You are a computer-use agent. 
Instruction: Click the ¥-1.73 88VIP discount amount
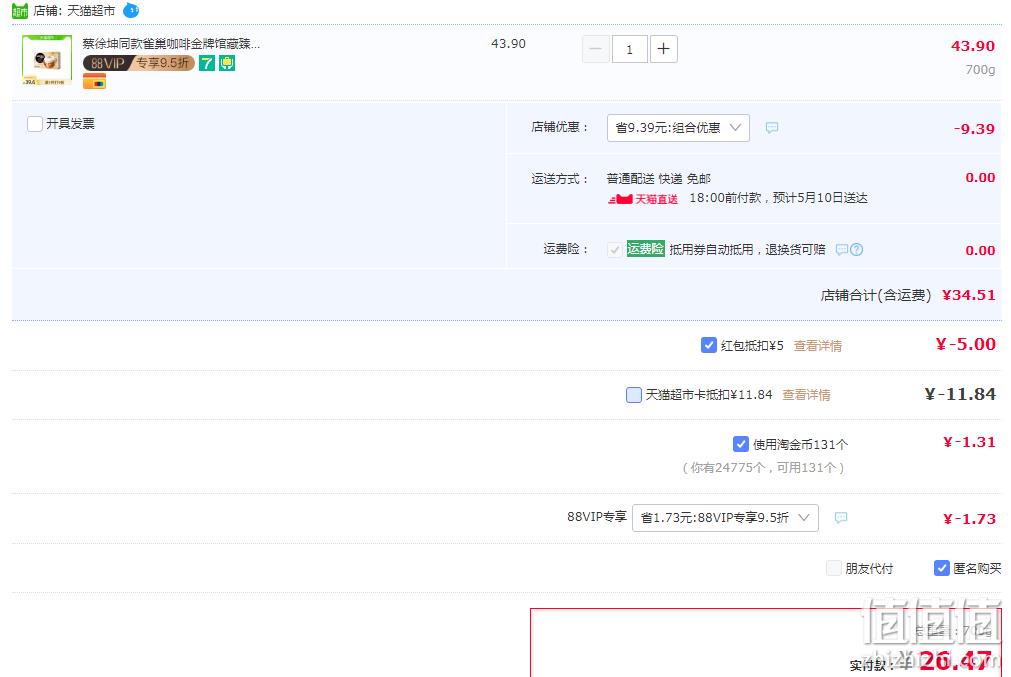coord(969,519)
